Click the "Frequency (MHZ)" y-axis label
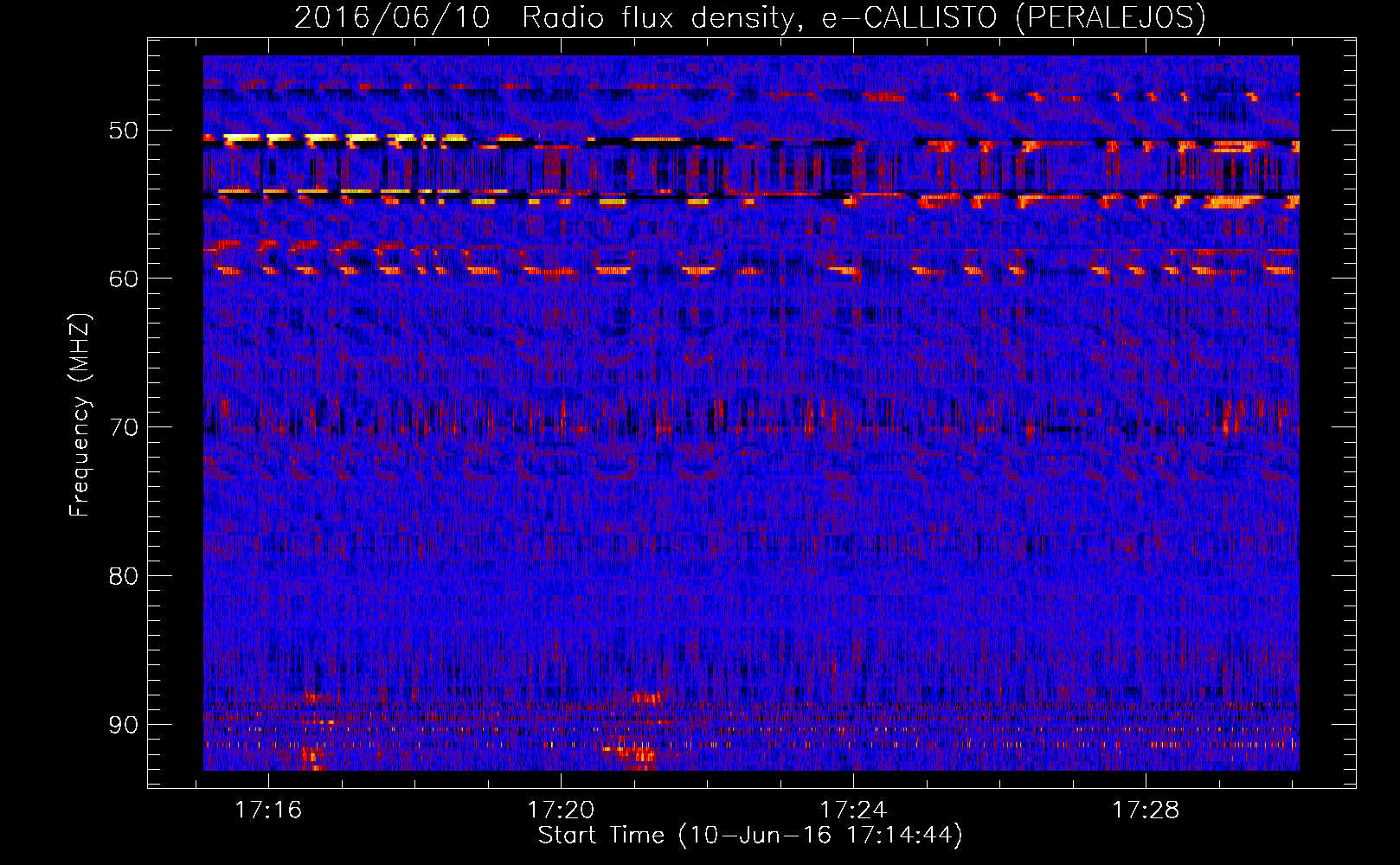 click(x=80, y=415)
